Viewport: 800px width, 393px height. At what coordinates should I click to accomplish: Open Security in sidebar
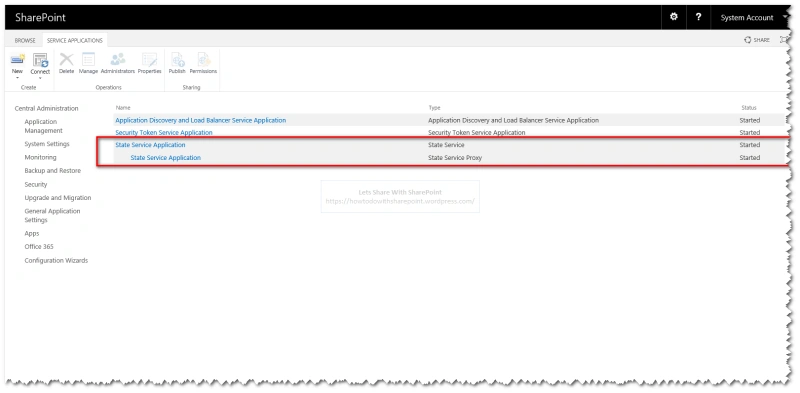coord(36,184)
